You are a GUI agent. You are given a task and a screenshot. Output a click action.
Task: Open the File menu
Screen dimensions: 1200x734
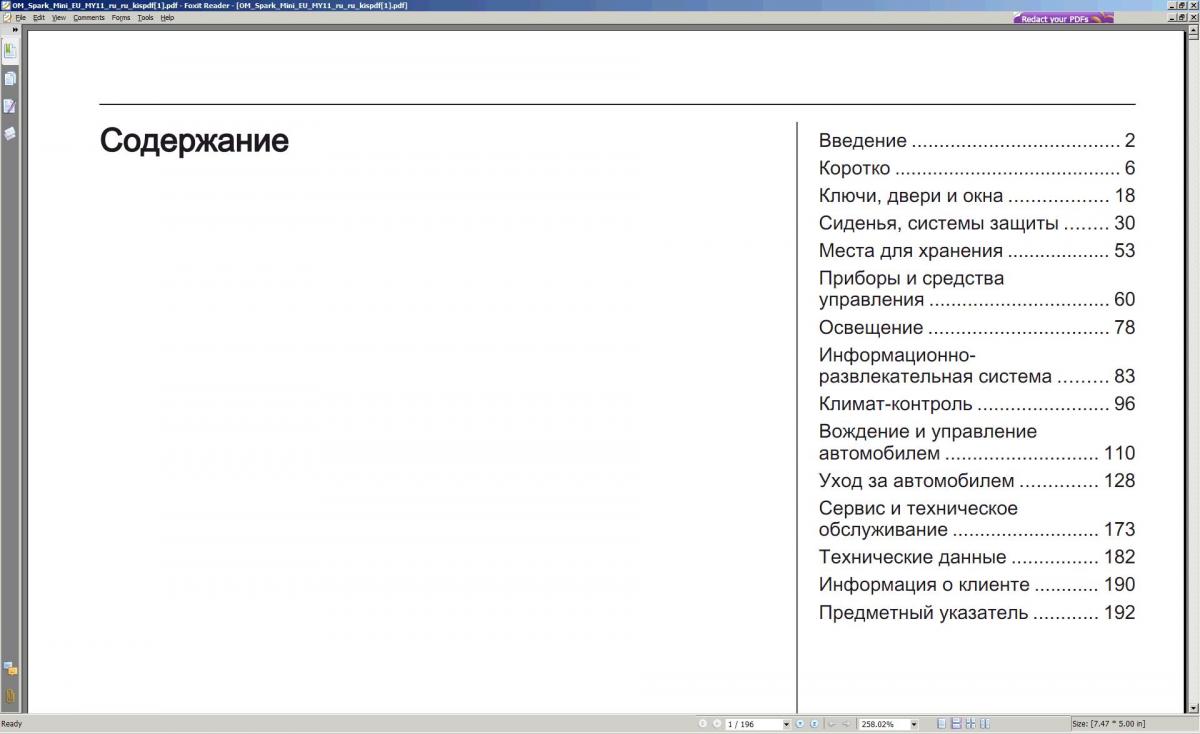click(x=20, y=18)
